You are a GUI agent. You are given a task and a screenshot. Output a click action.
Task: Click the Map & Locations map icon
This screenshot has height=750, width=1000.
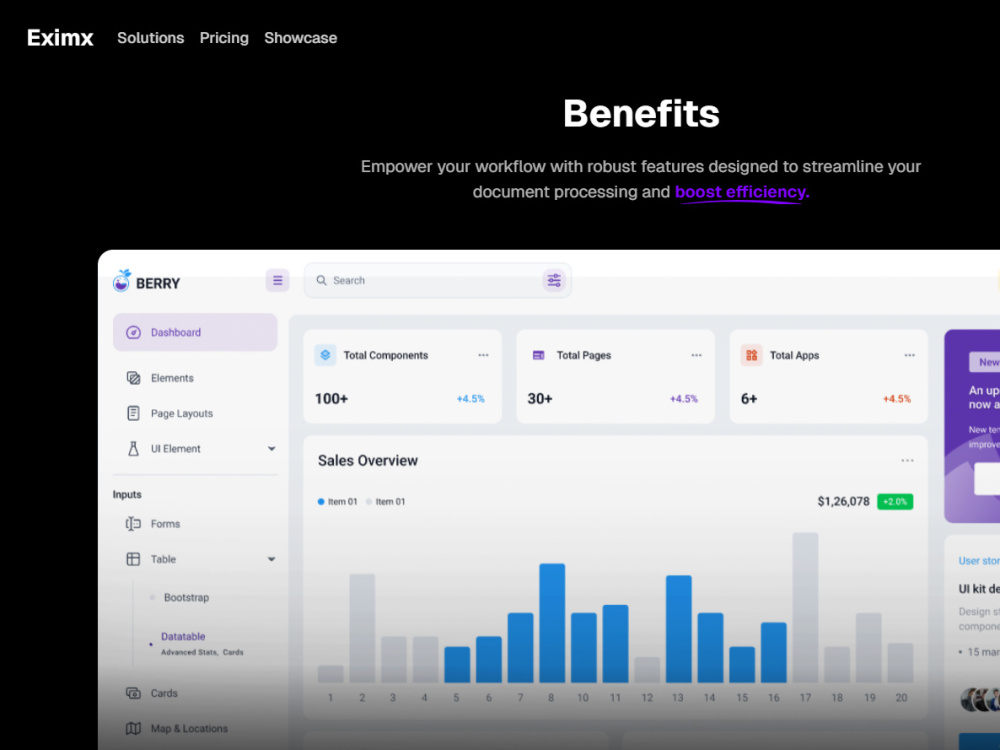point(133,728)
